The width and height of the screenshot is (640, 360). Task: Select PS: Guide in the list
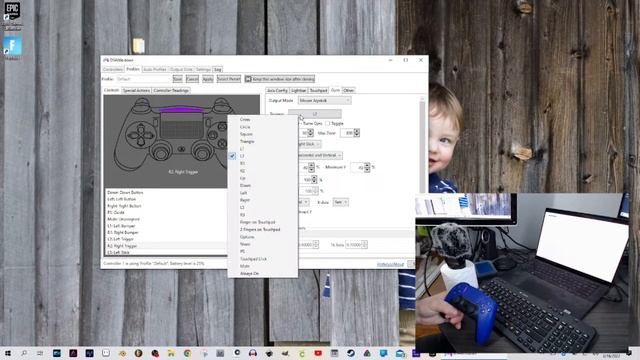point(166,212)
